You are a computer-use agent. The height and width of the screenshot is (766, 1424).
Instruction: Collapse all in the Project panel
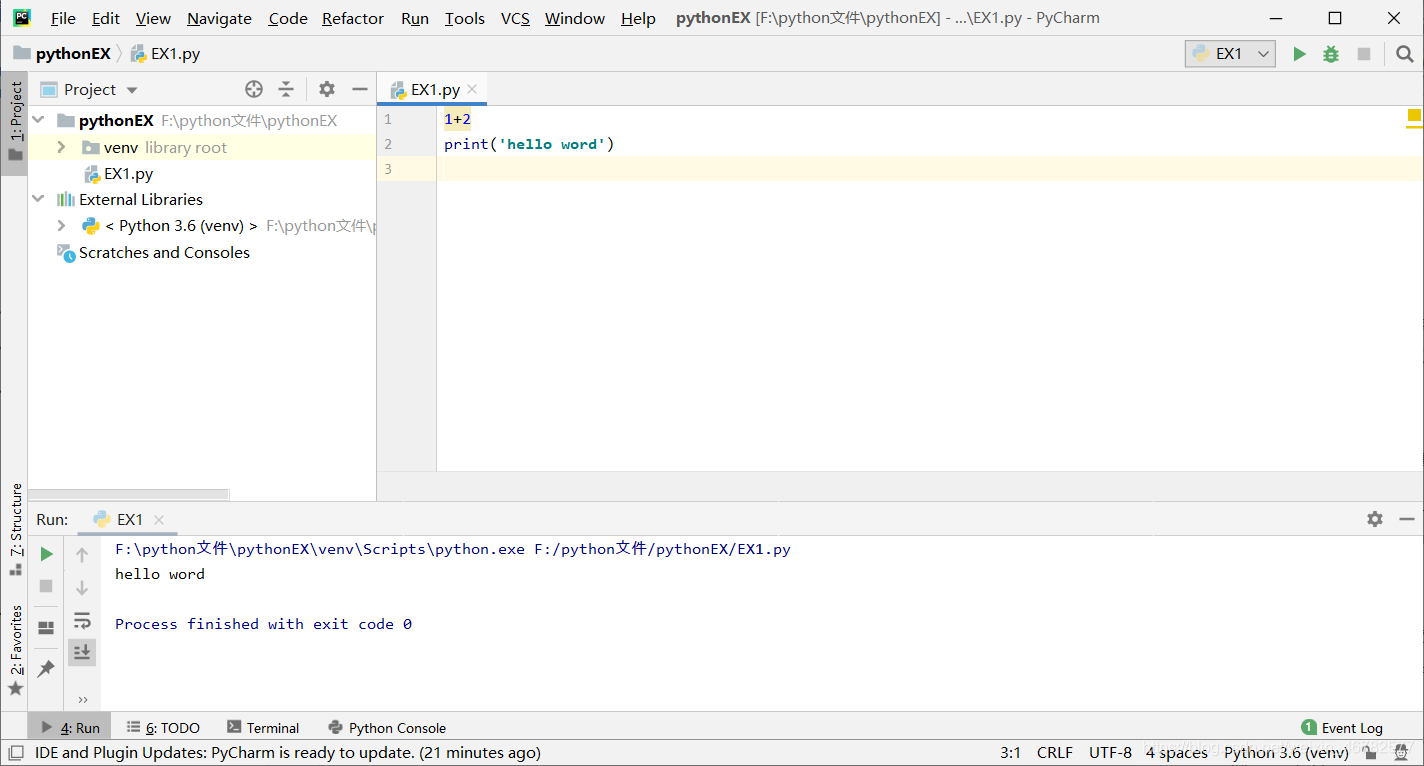[286, 89]
